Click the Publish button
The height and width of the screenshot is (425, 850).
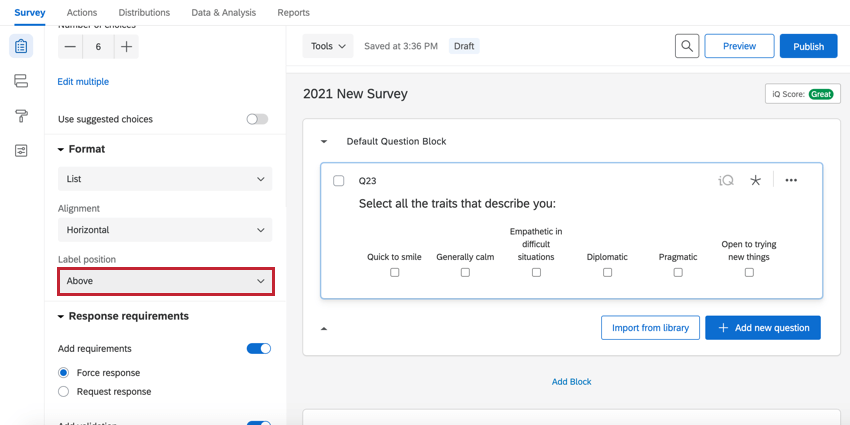(808, 46)
